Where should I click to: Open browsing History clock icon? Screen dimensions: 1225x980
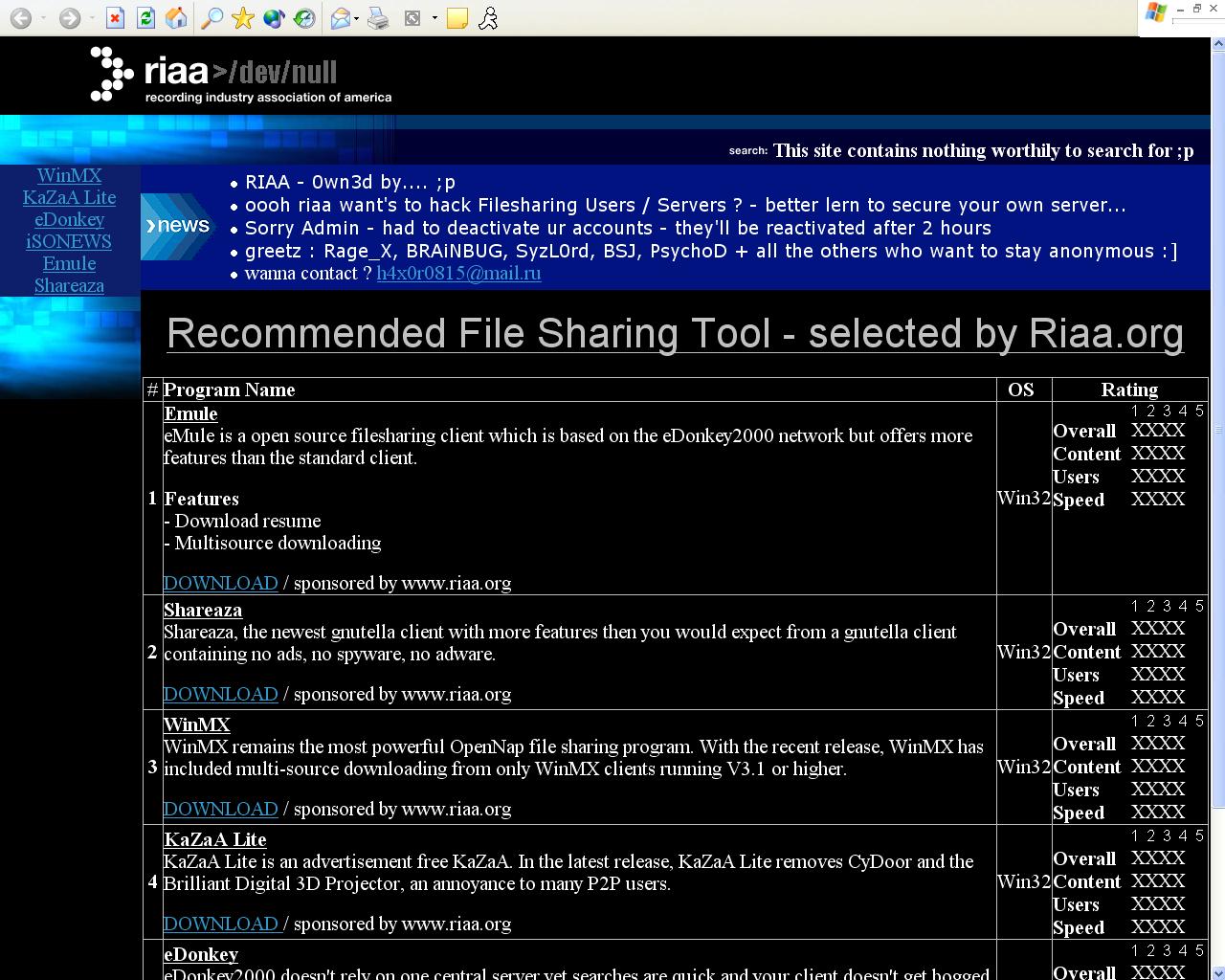click(304, 18)
